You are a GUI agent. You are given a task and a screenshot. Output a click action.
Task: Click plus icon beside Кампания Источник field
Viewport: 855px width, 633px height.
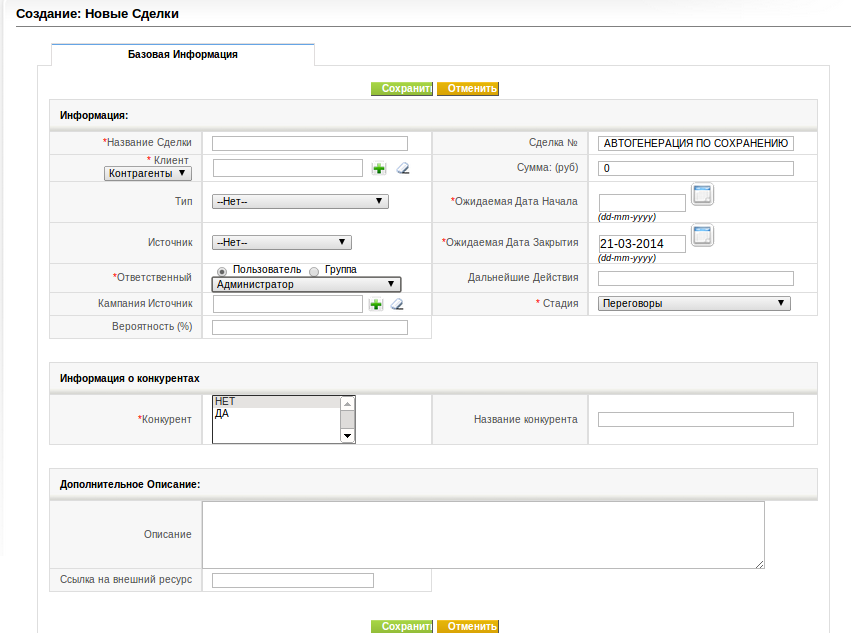pos(376,304)
